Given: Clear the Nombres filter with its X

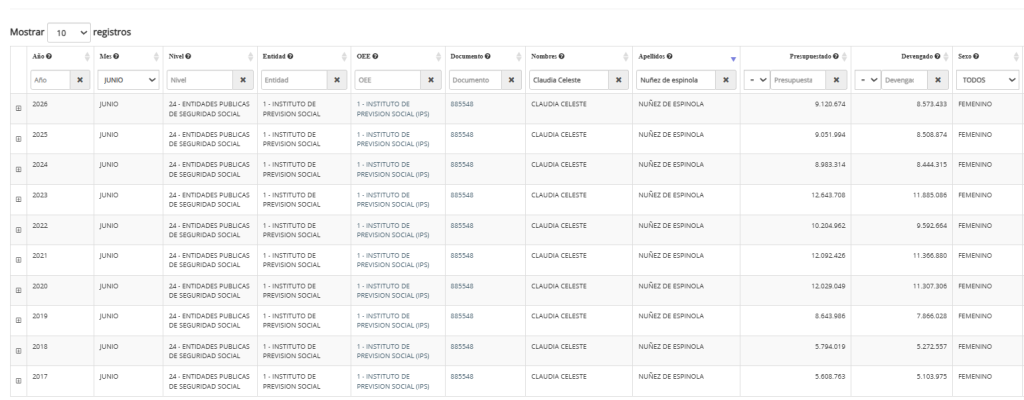Looking at the screenshot, I should point(618,80).
